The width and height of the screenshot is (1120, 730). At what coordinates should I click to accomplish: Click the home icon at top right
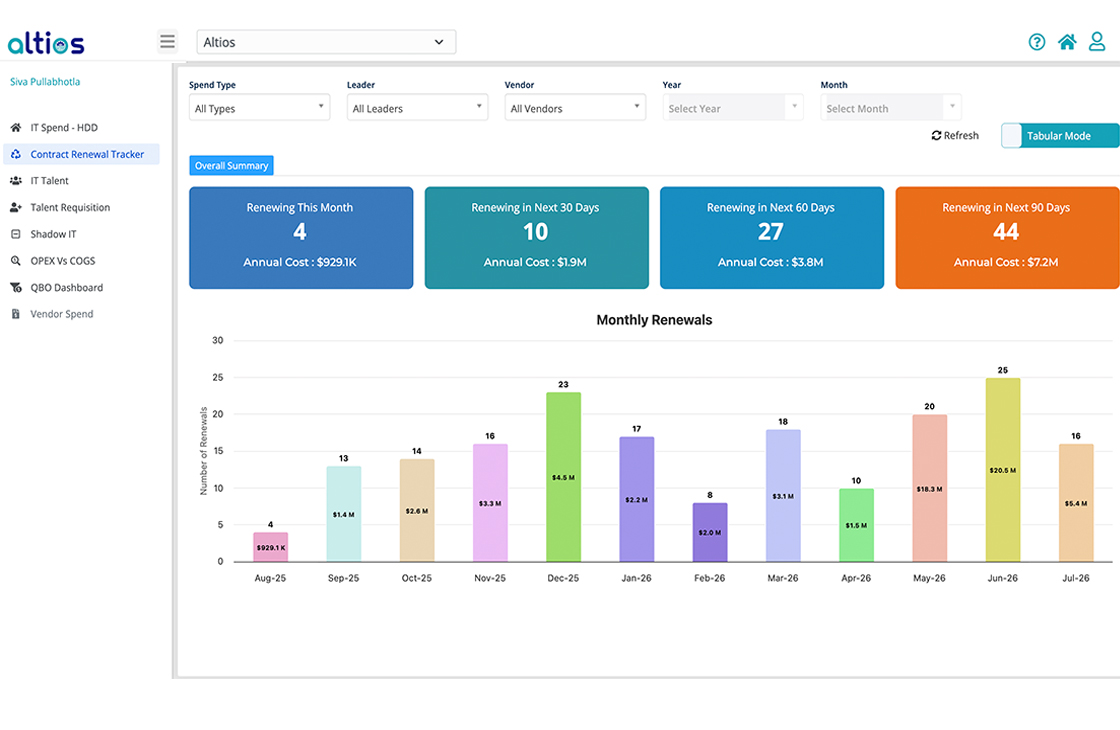(1067, 41)
